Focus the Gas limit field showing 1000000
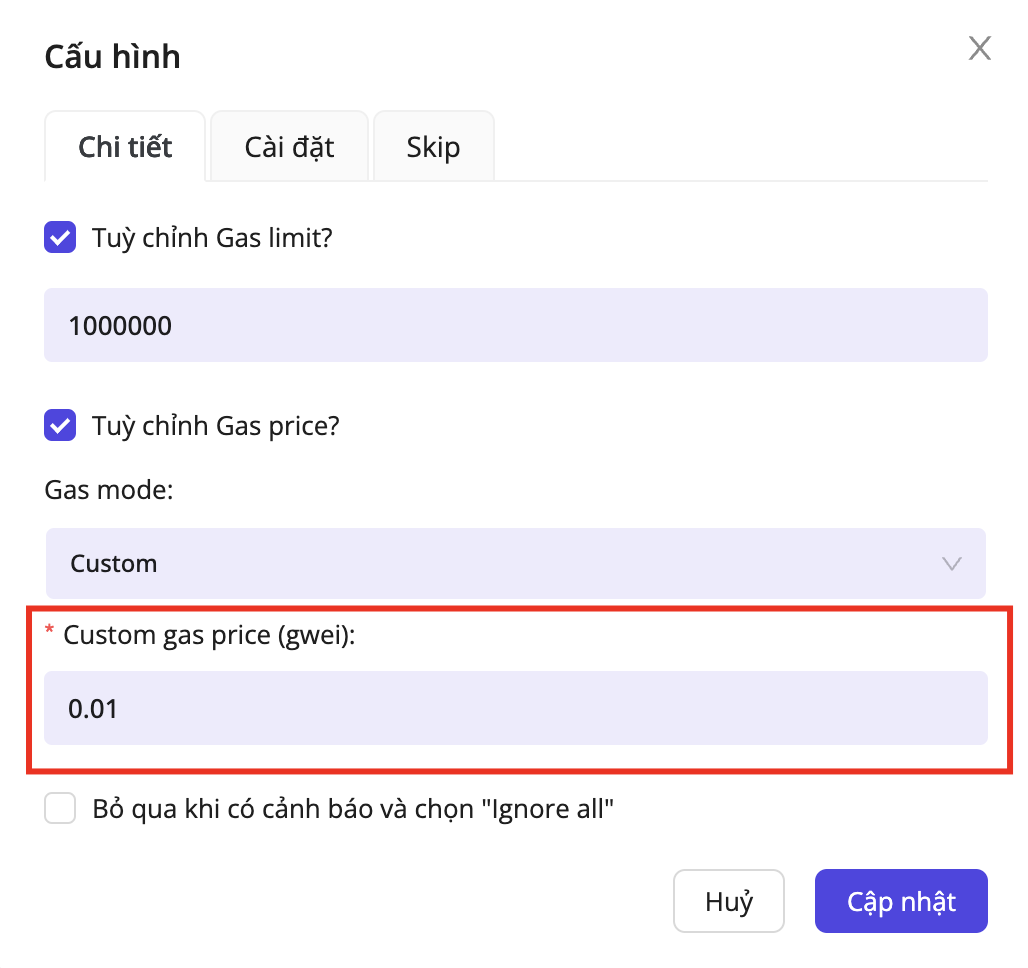Image resolution: width=1028 pixels, height=968 pixels. (x=515, y=325)
